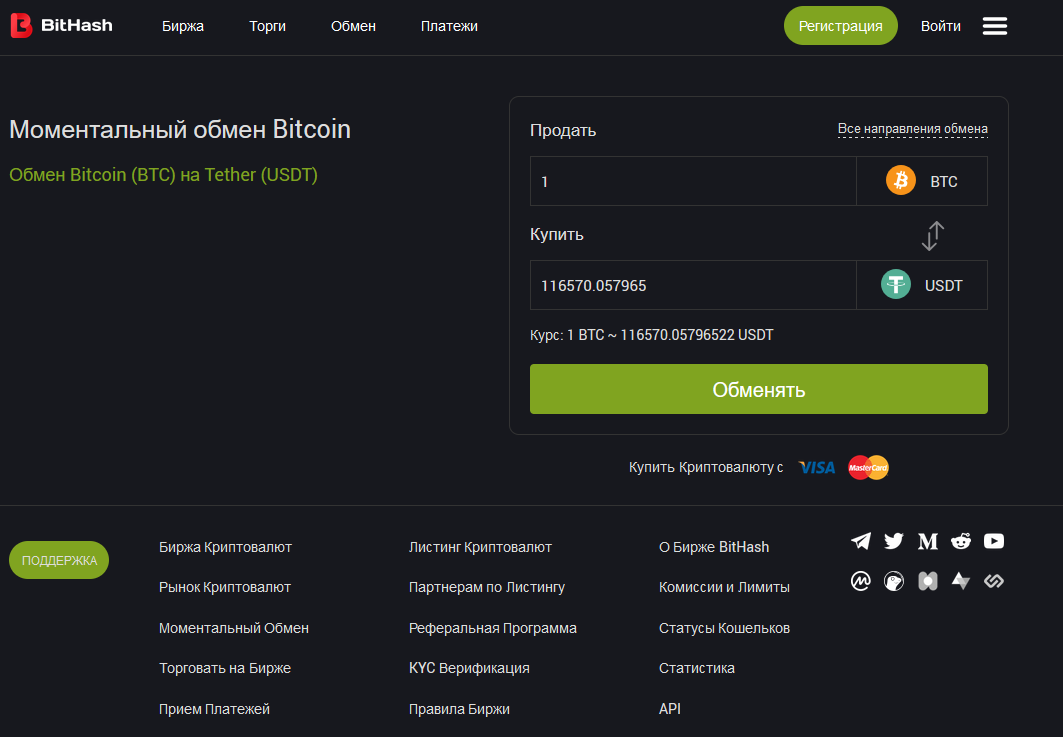This screenshot has width=1063, height=737.
Task: Click the Регистрация button
Action: click(x=841, y=26)
